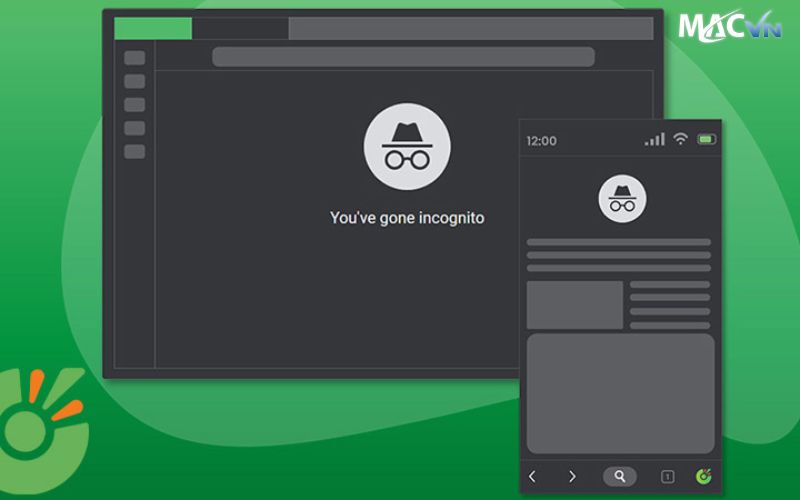Tap the back arrow in mobile navigation
Viewport: 800px width, 500px height.
click(x=532, y=476)
